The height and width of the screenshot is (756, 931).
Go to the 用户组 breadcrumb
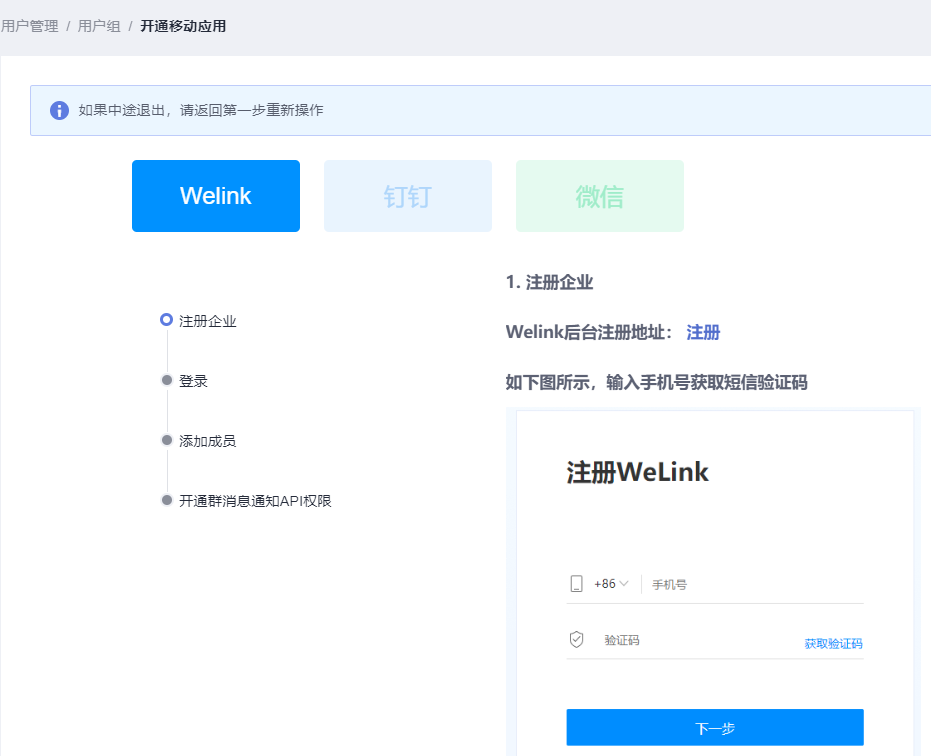coord(99,26)
